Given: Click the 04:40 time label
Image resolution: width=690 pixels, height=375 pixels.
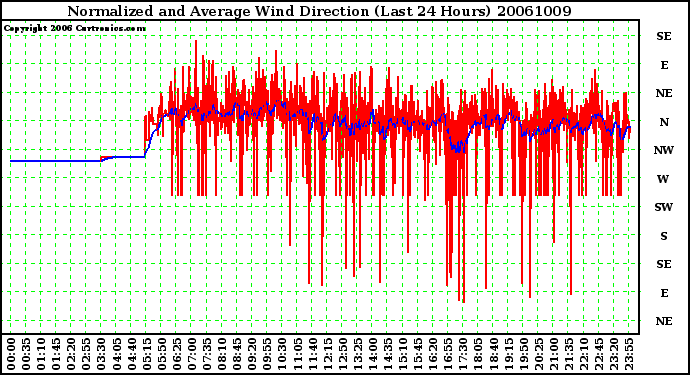Looking at the screenshot, I should [132, 354].
